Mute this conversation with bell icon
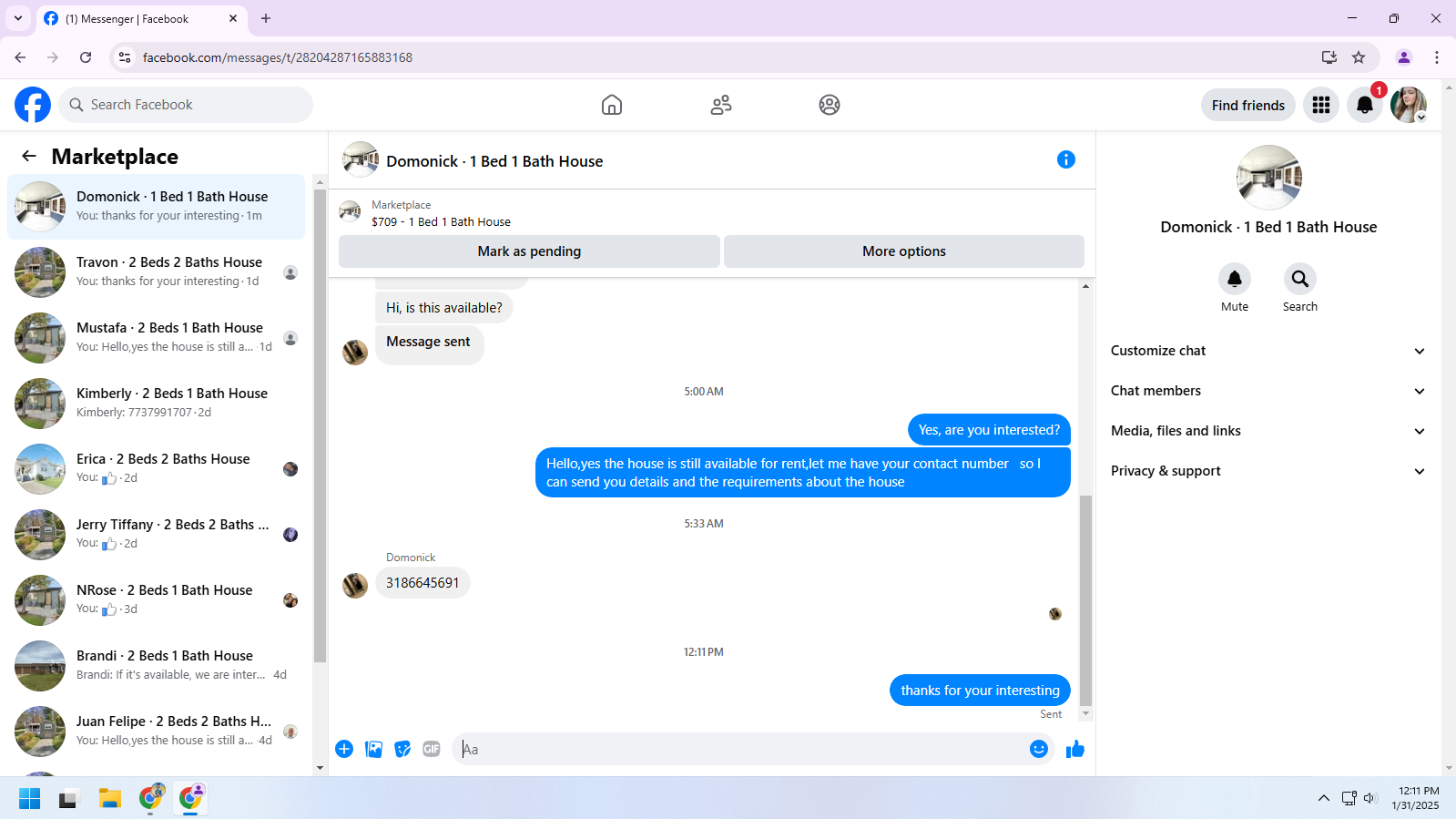 (1235, 279)
